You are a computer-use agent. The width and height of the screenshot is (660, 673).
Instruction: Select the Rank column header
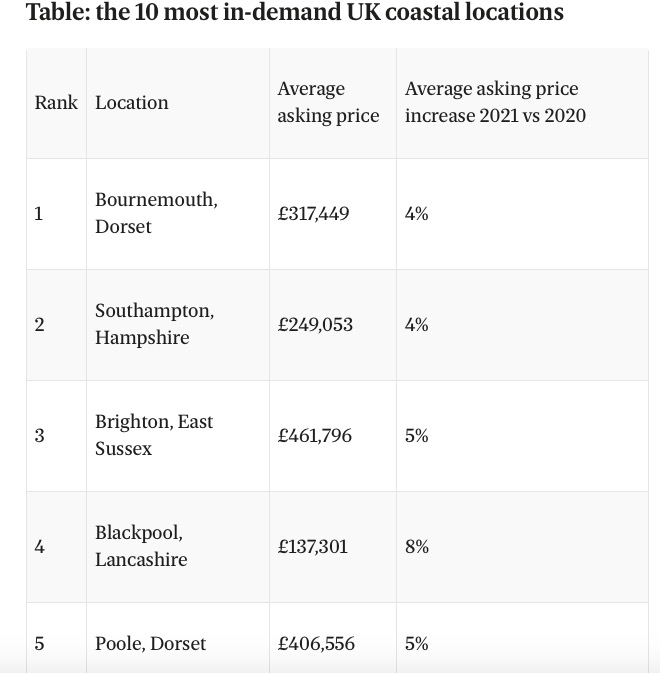(56, 103)
